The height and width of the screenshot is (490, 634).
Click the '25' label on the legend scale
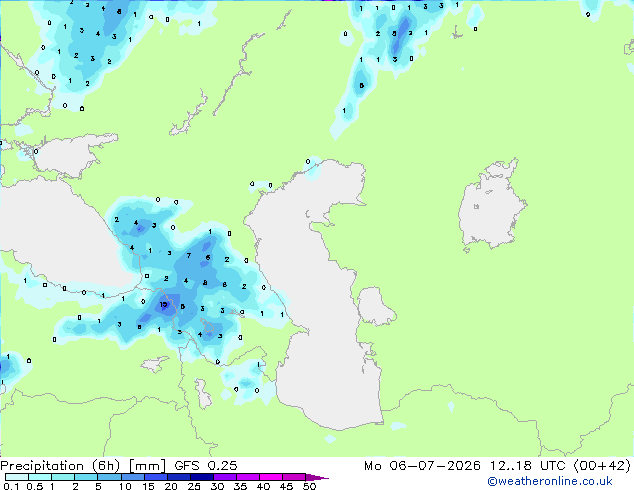(x=194, y=486)
